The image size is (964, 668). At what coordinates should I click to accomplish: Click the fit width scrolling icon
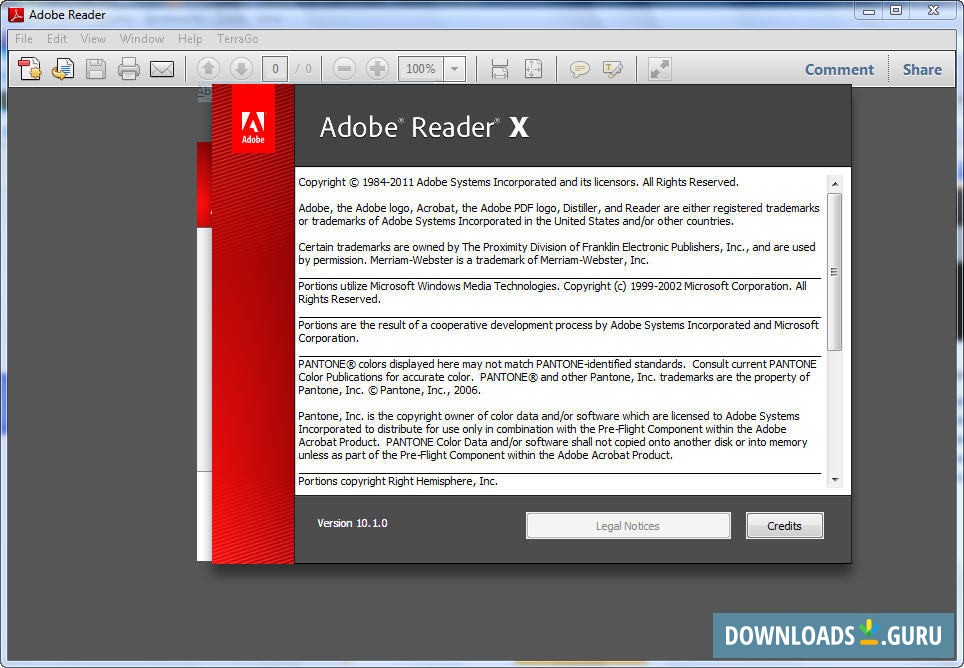500,69
